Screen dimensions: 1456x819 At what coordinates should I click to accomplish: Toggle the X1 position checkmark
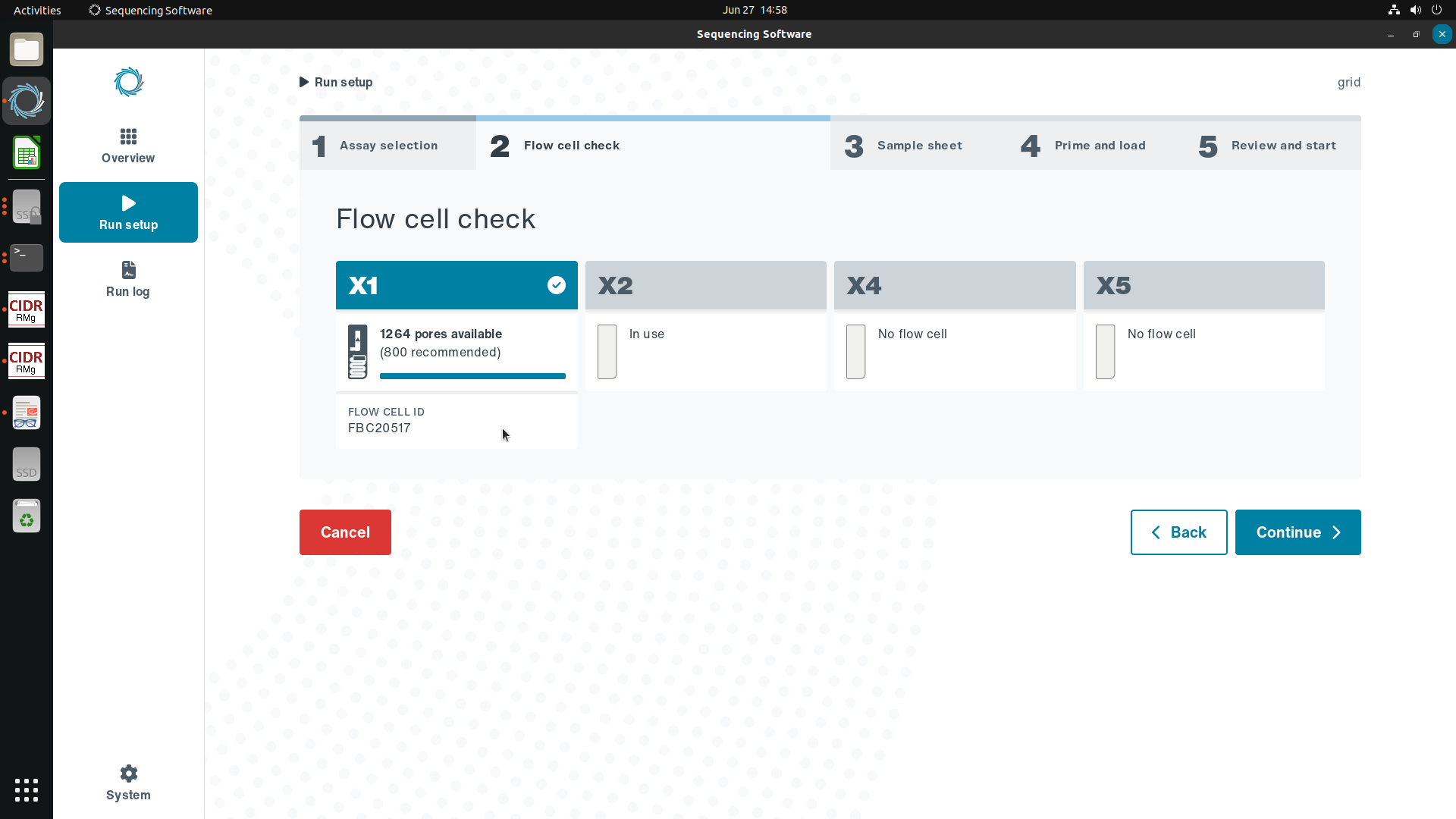557,285
